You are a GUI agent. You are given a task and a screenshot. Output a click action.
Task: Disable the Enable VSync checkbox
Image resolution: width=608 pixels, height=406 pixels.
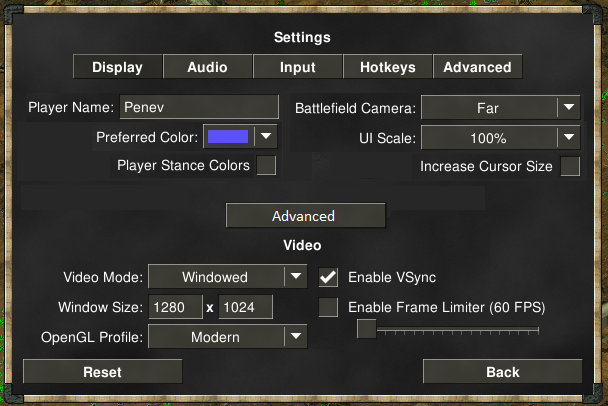(x=328, y=277)
